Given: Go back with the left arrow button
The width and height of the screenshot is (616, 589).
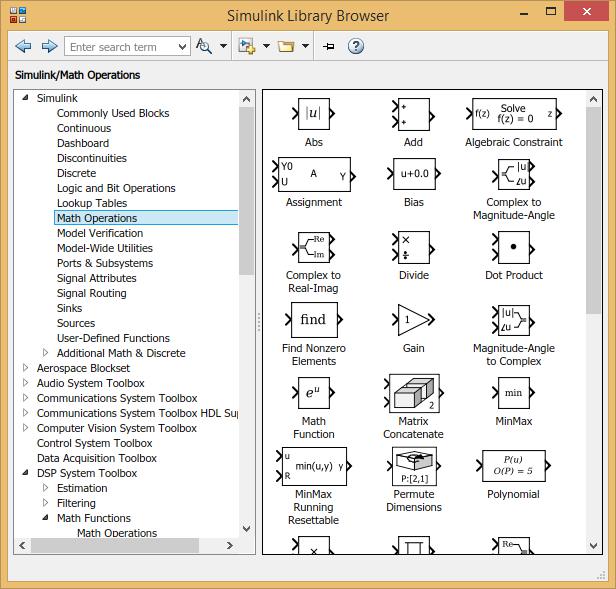Looking at the screenshot, I should pyautogui.click(x=23, y=46).
